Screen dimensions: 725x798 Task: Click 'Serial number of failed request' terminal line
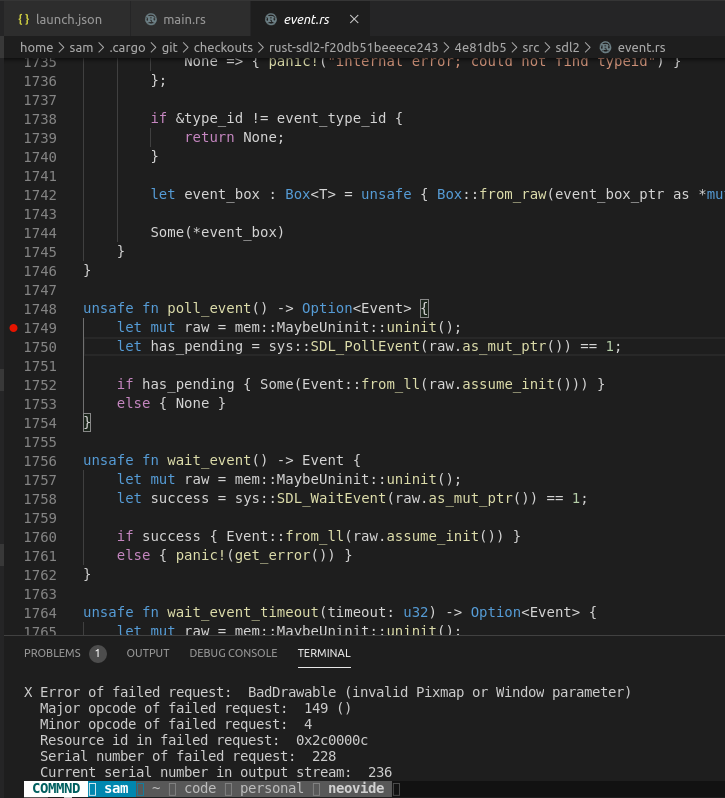[x=188, y=756]
